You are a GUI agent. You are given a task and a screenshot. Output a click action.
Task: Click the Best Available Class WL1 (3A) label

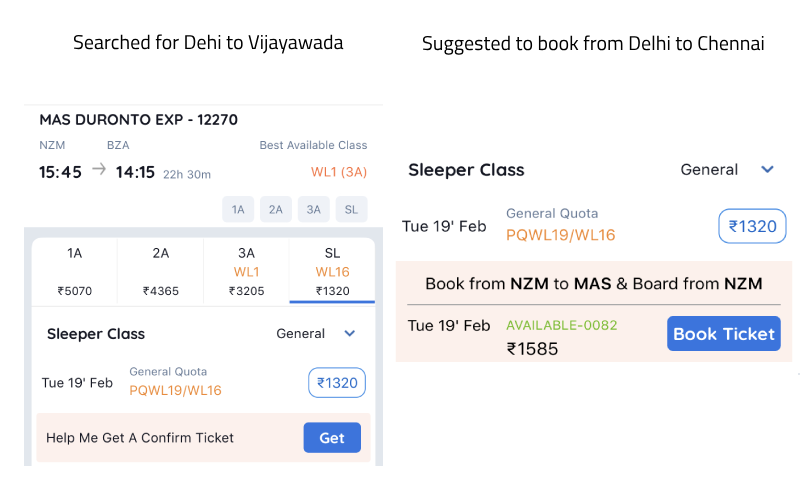point(339,172)
